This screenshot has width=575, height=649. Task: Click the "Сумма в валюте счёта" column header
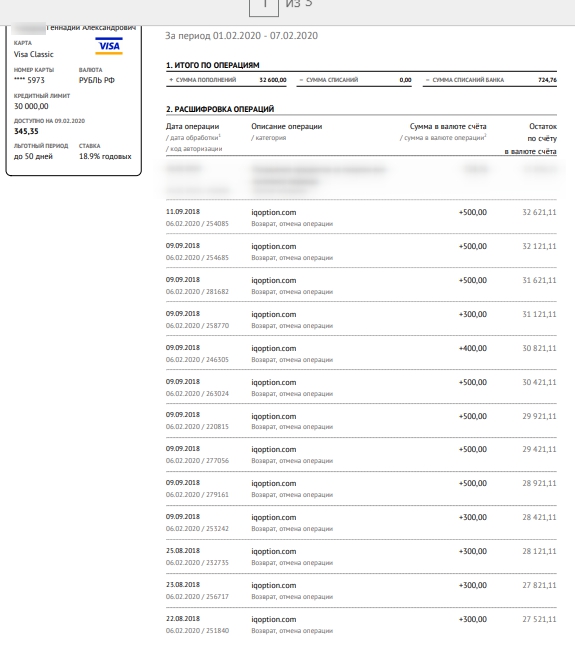[448, 126]
